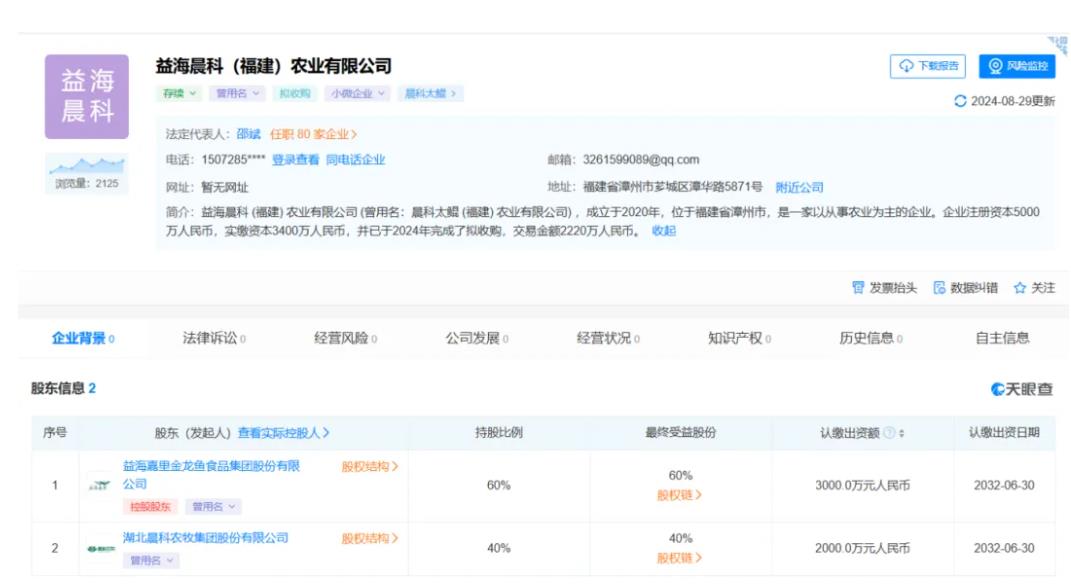
Task: Open legal representative 邵斌 link
Action: 249,134
